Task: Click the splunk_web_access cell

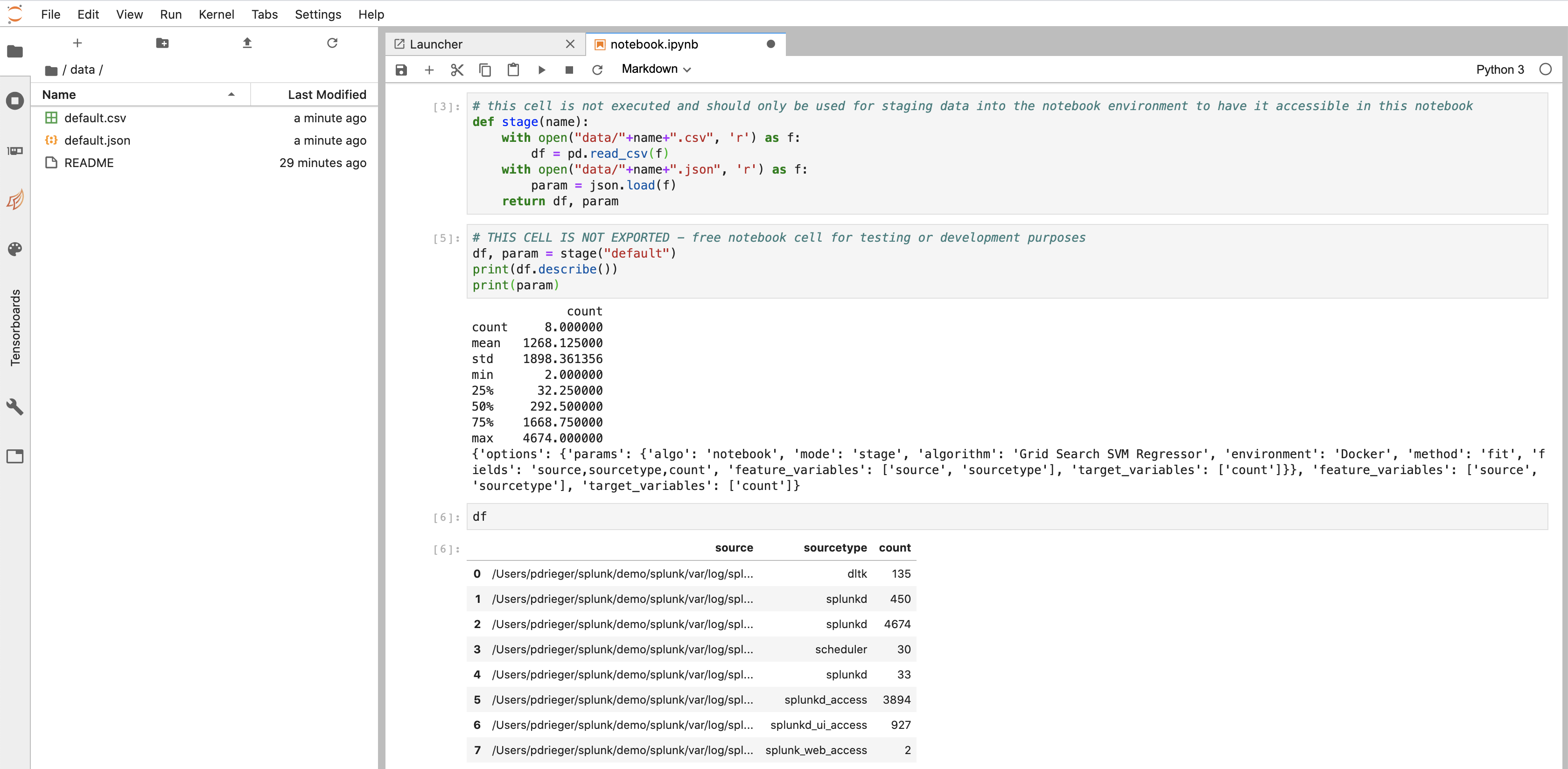Action: pyautogui.click(x=816, y=750)
